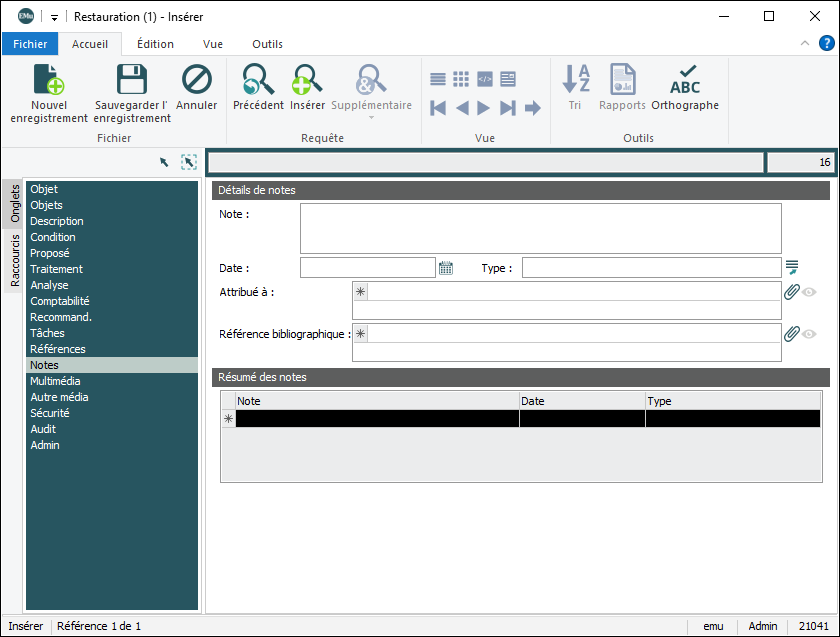Click the paperclip beside Référence bibliographique
Viewport: 840px width, 637px height.
[x=791, y=334]
